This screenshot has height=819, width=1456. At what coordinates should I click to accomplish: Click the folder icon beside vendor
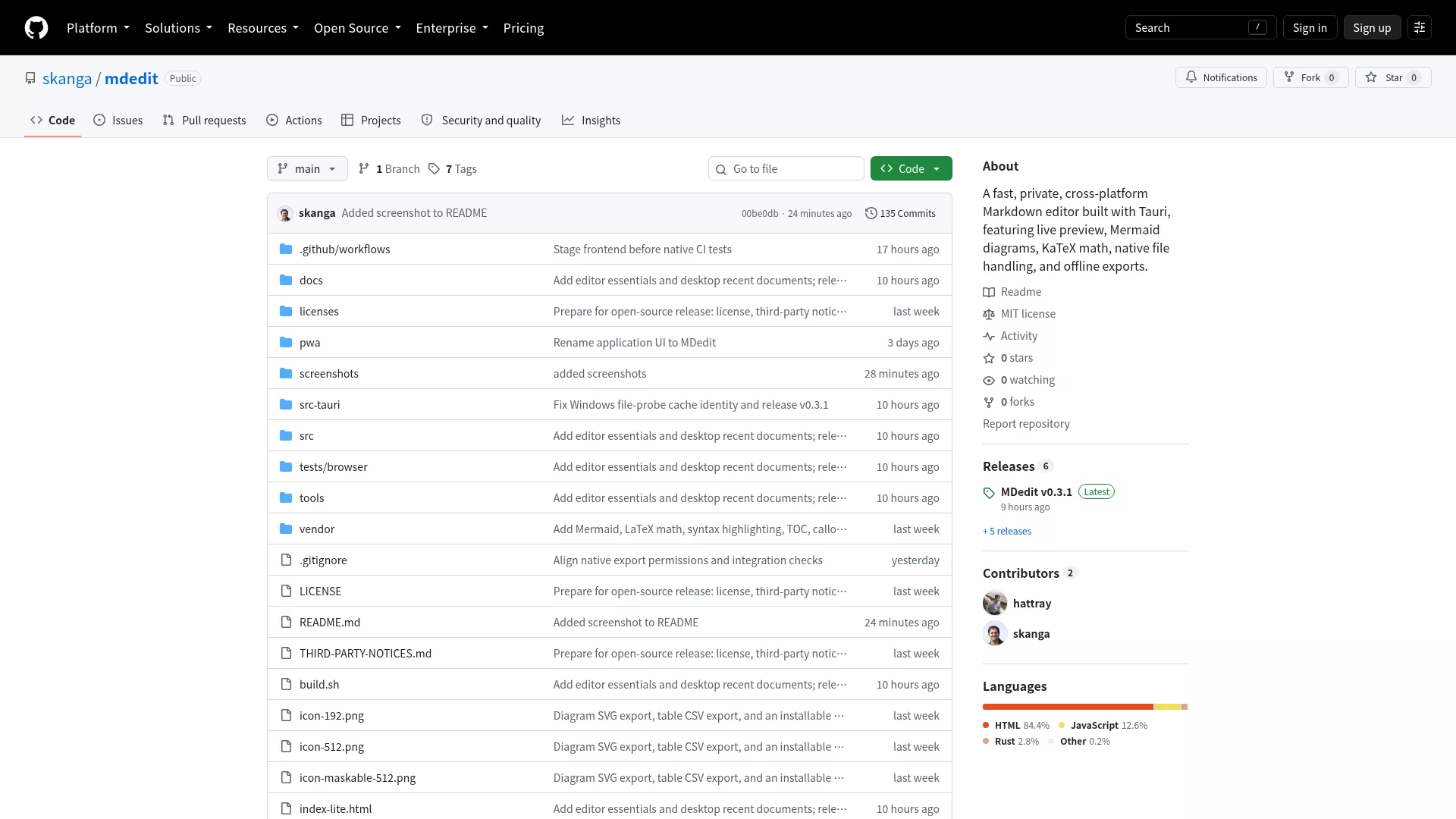(286, 529)
